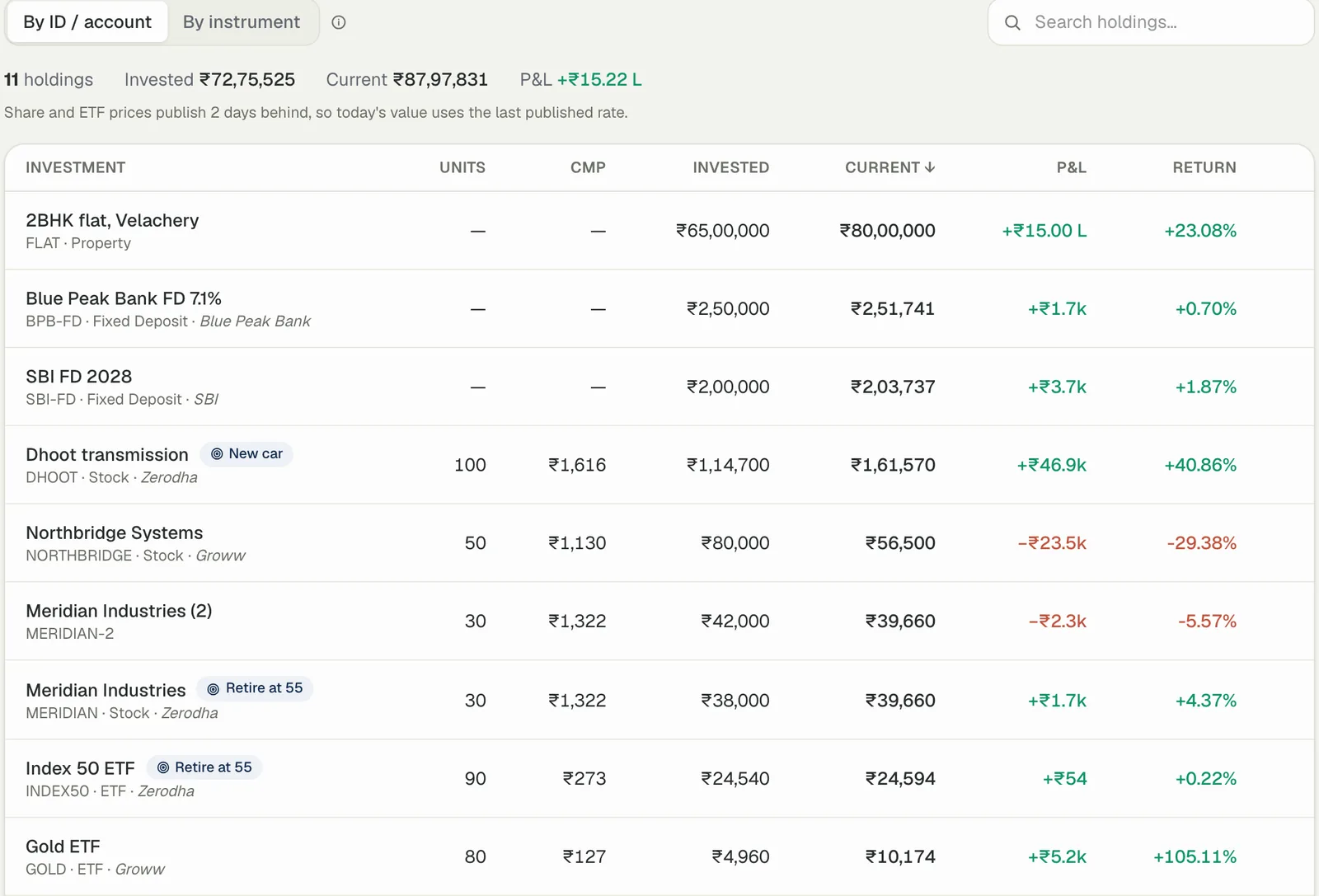Sort by CMP column header

588,167
